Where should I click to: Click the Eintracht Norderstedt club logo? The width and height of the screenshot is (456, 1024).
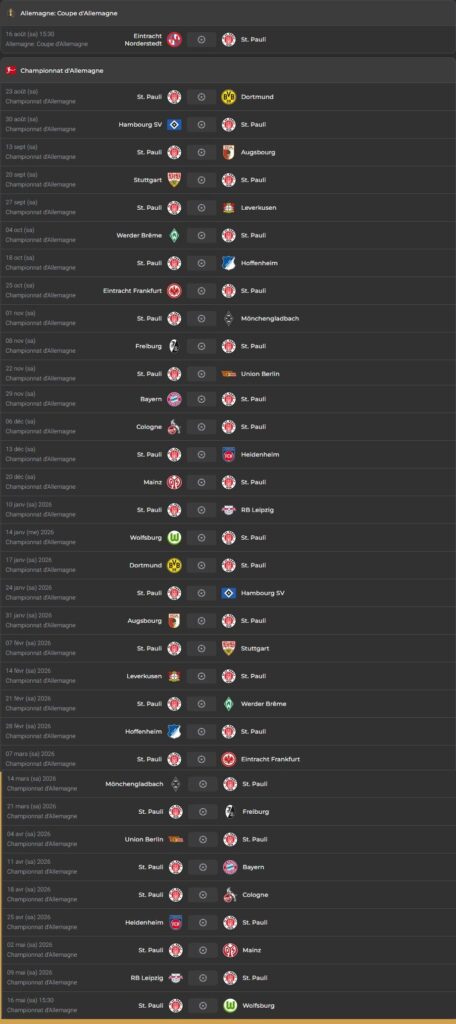[174, 39]
